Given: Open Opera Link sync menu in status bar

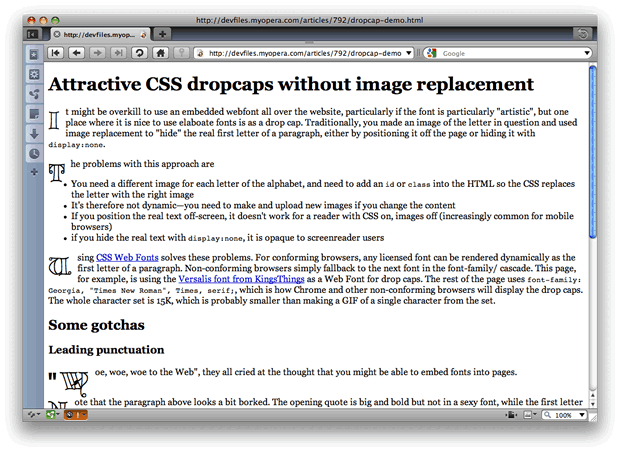Looking at the screenshot, I should pyautogui.click(x=34, y=415).
